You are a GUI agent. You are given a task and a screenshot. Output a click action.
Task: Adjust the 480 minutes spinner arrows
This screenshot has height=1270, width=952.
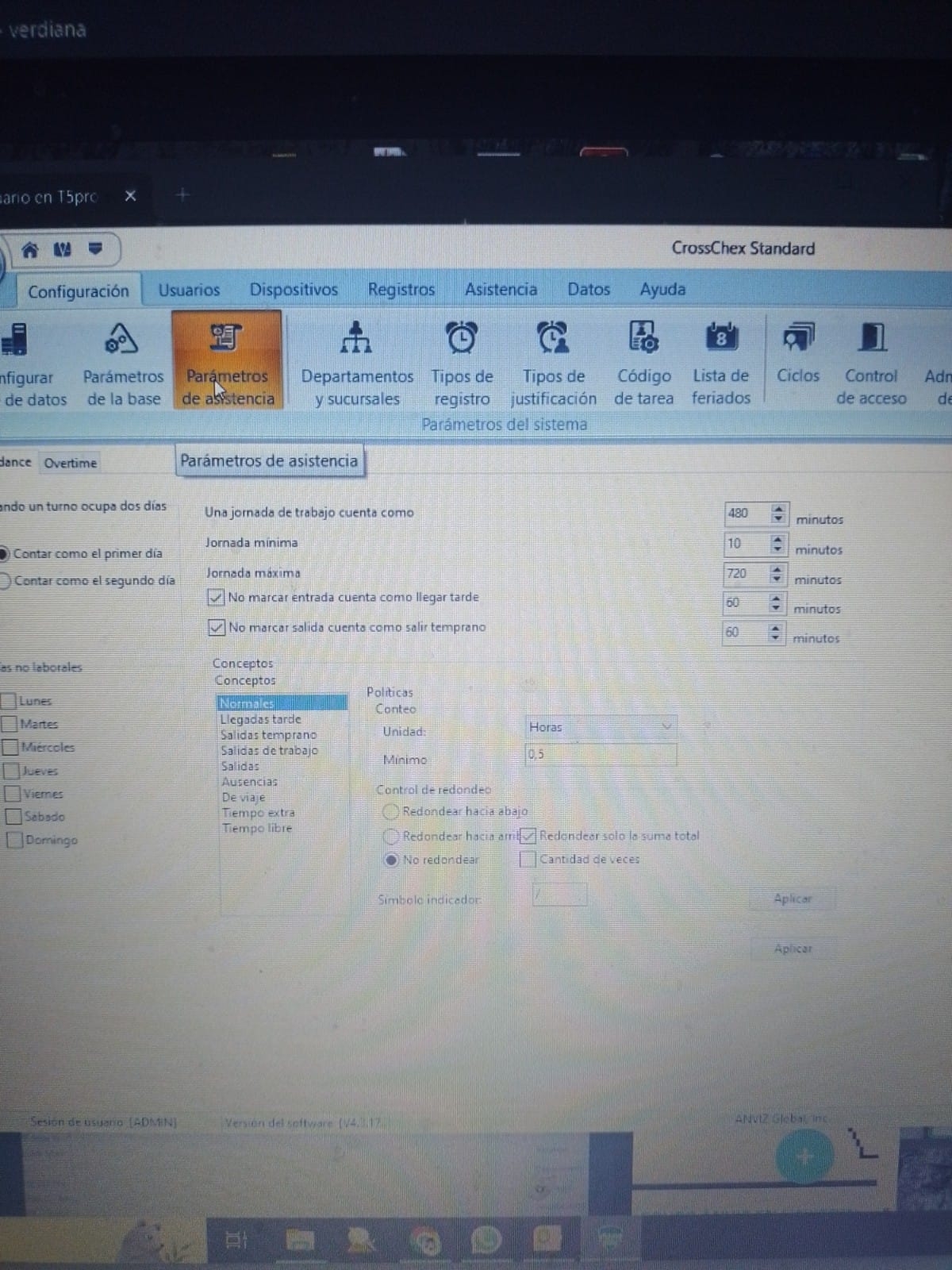click(778, 514)
